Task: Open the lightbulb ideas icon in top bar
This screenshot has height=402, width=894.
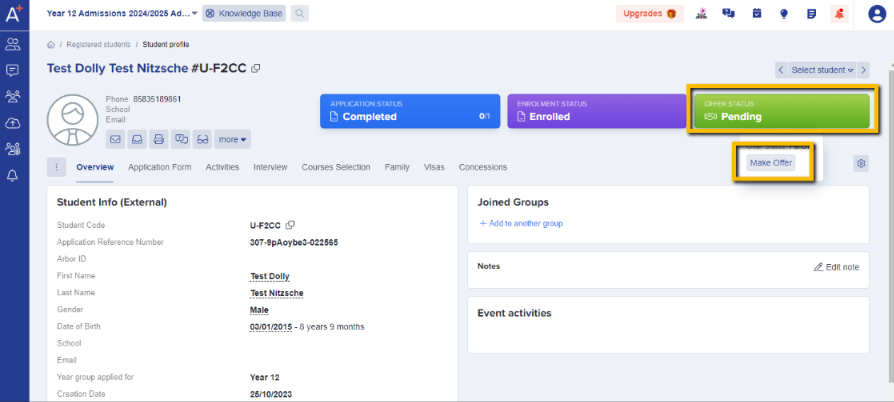Action: pyautogui.click(x=784, y=14)
